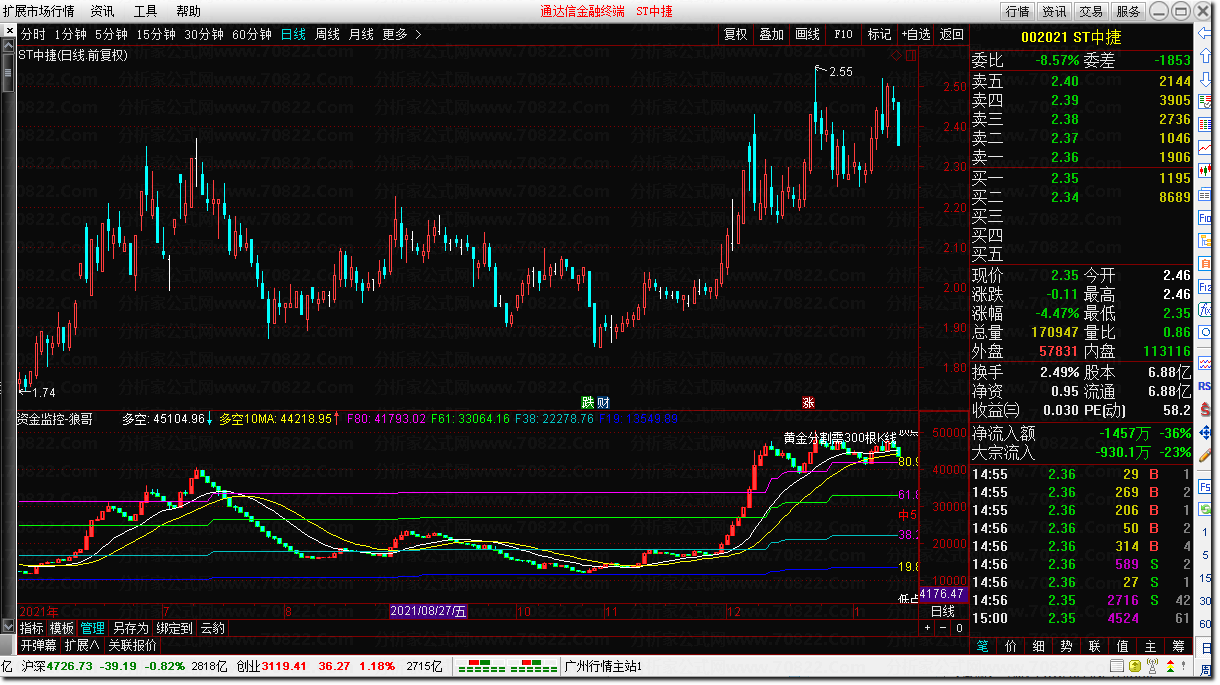Click the 2021/08/27/五 date marker on timeline
Image resolution: width=1220 pixels, height=685 pixels.
click(428, 611)
